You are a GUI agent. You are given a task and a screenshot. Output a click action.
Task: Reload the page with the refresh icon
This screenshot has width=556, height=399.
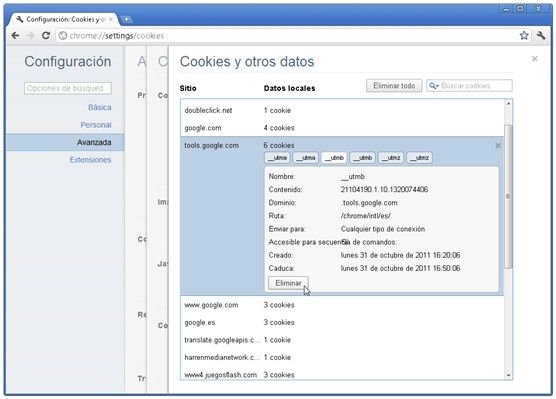click(46, 35)
